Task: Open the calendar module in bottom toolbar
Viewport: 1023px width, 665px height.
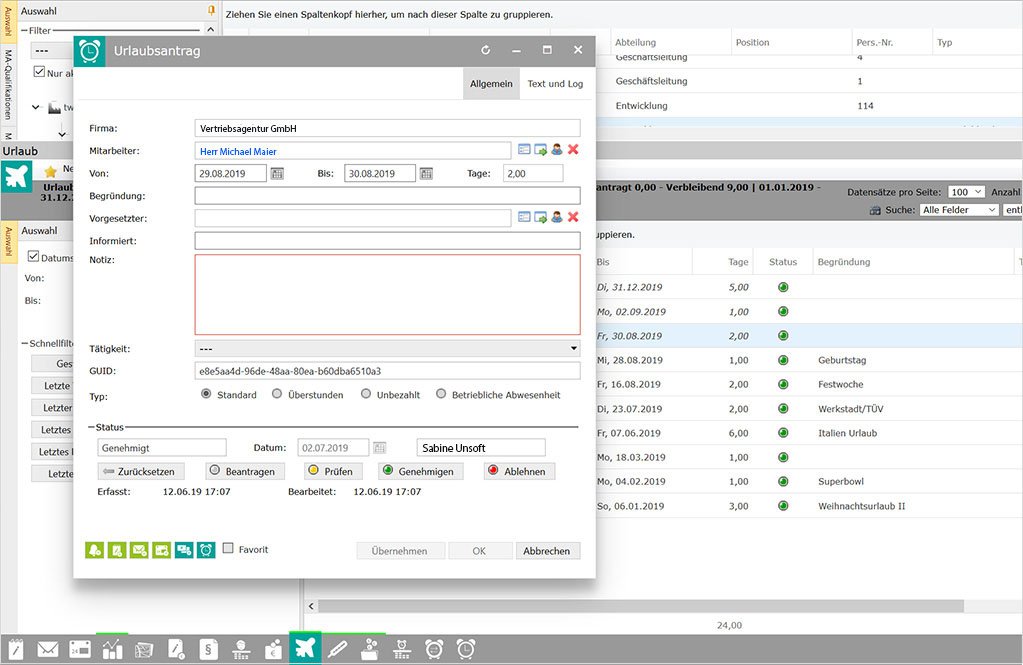Action: (80, 649)
